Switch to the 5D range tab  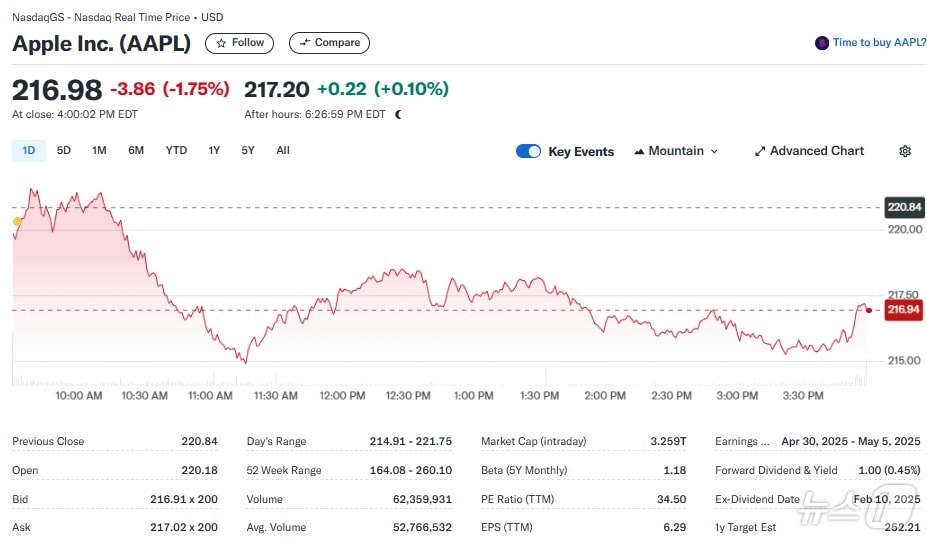[x=64, y=150]
